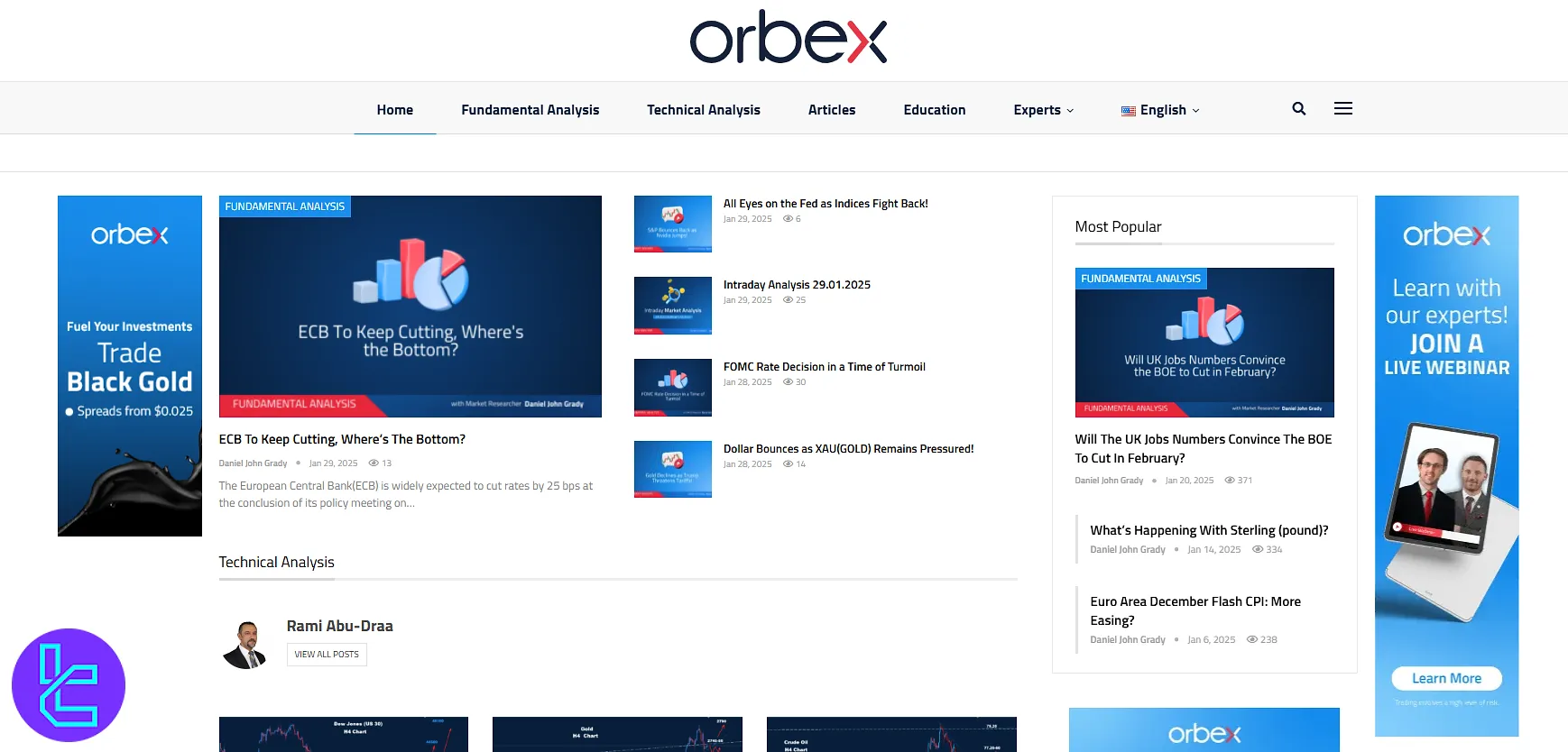This screenshot has height=752, width=1568.
Task: Click 'Jan 20, 2025' date text
Action: [1189, 481]
